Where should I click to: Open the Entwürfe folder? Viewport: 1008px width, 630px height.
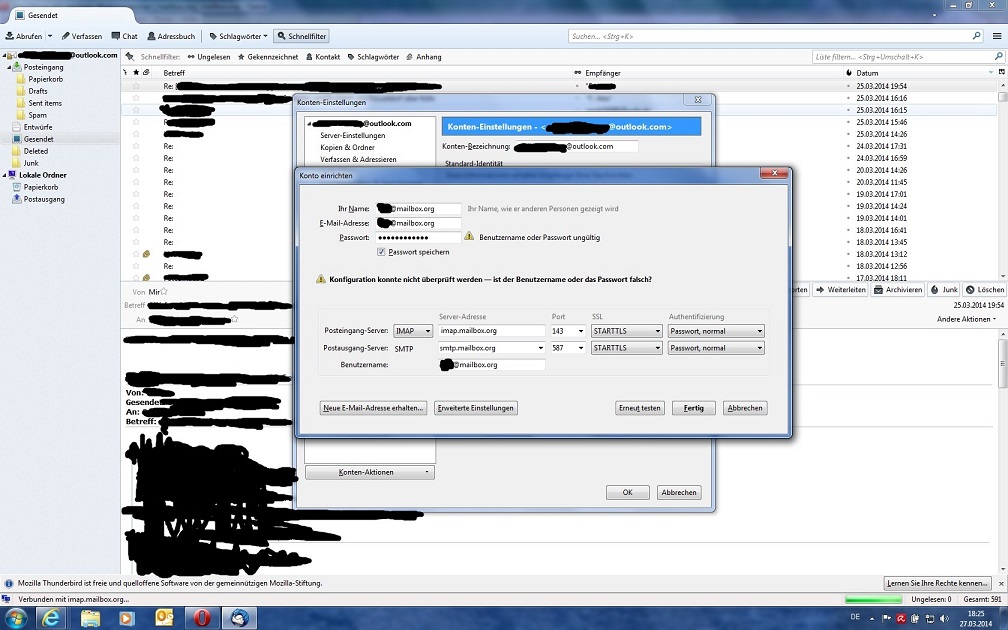tap(38, 127)
